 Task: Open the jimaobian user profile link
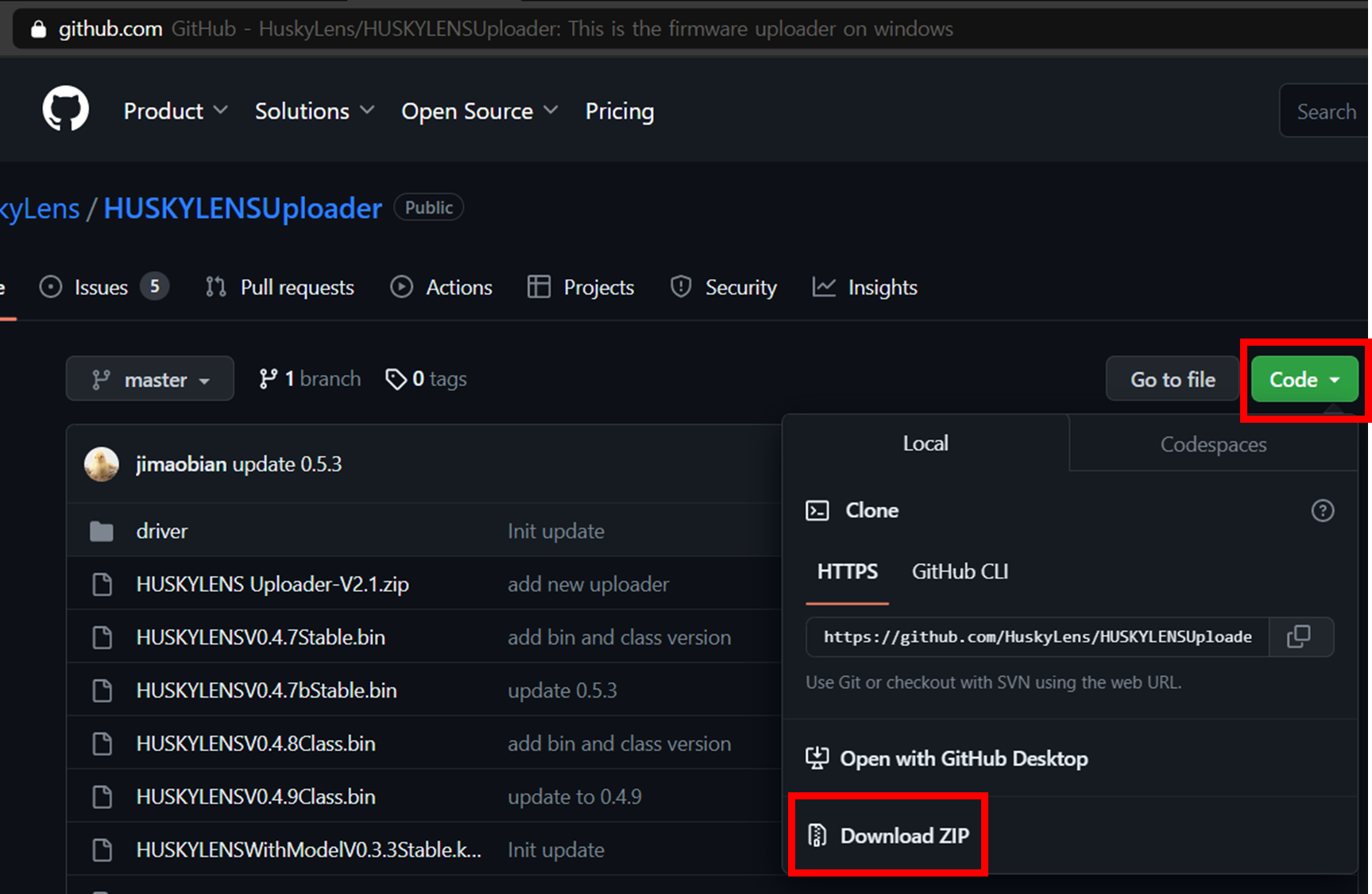(x=181, y=464)
